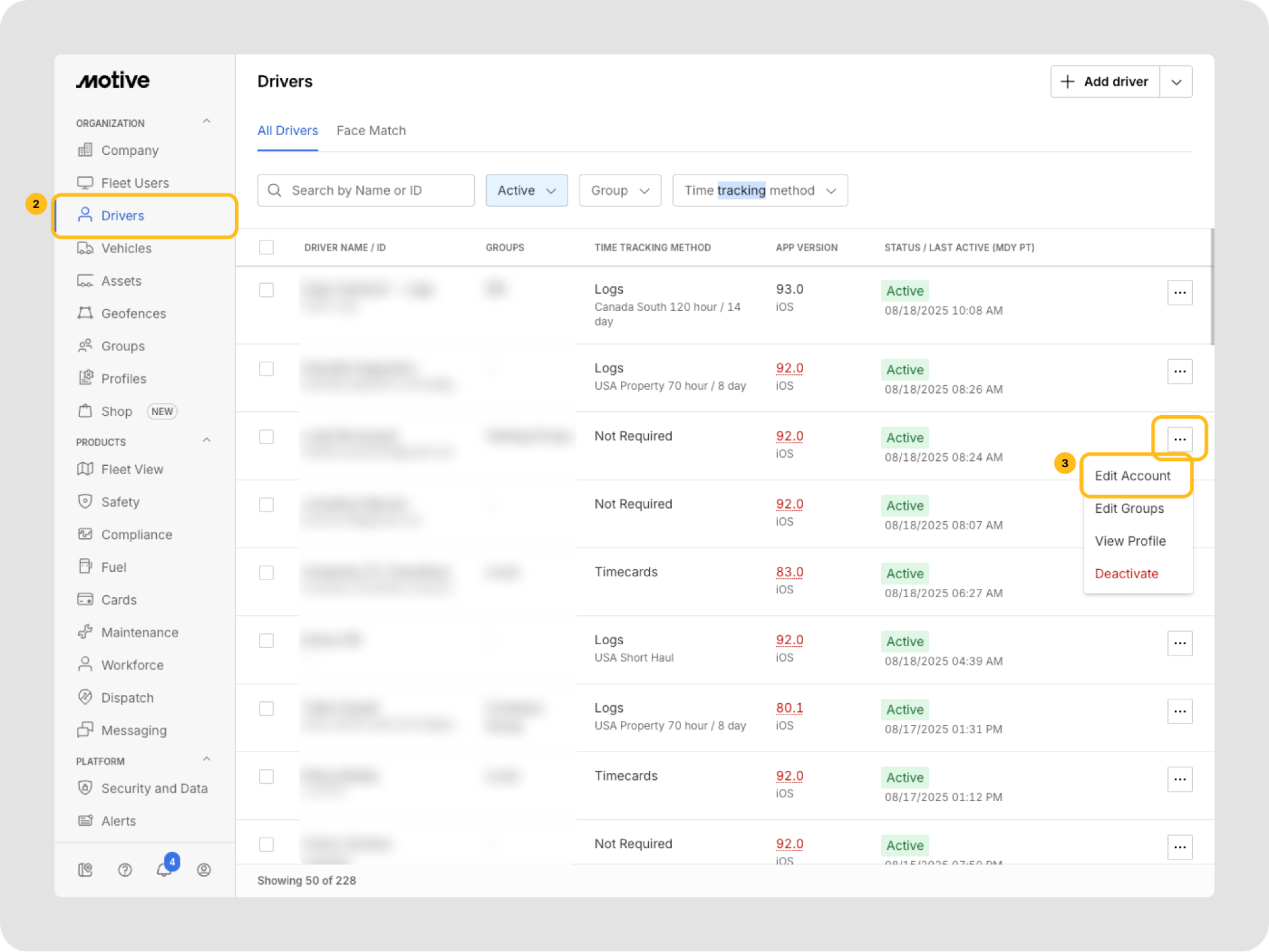The height and width of the screenshot is (952, 1269).
Task: Click the help question mark icon
Action: point(125,869)
